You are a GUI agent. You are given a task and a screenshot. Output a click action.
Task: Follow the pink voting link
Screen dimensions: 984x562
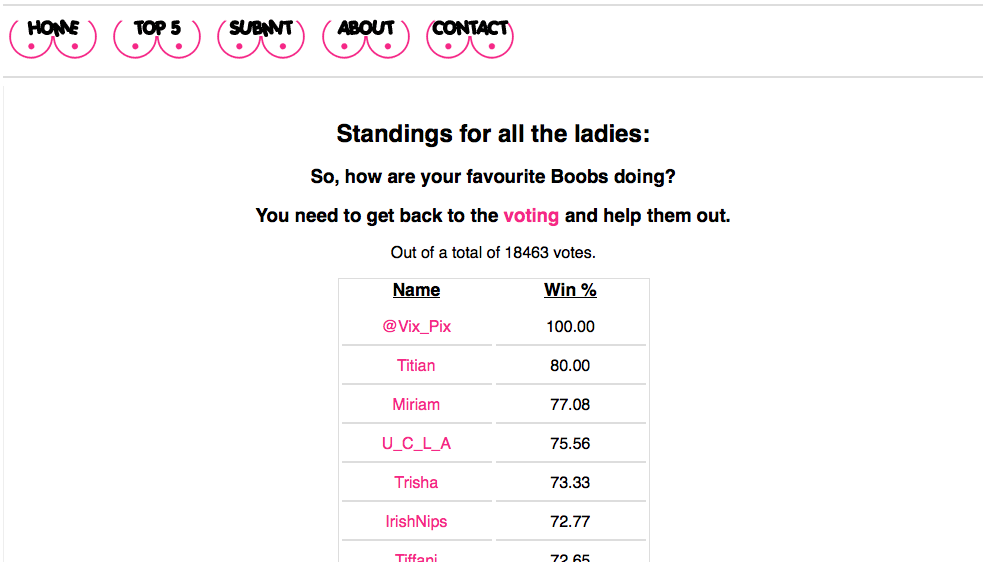[531, 216]
